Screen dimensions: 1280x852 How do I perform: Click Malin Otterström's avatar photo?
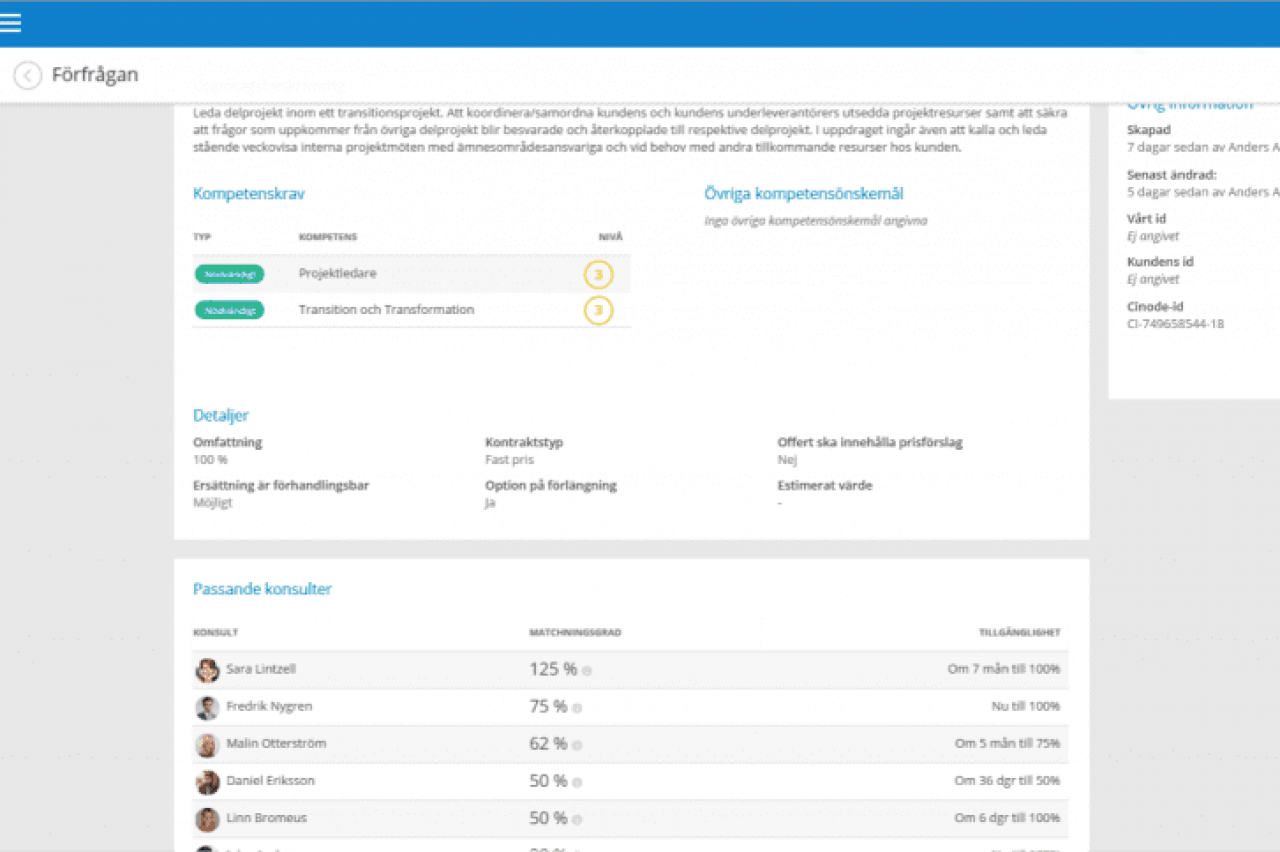coord(207,744)
